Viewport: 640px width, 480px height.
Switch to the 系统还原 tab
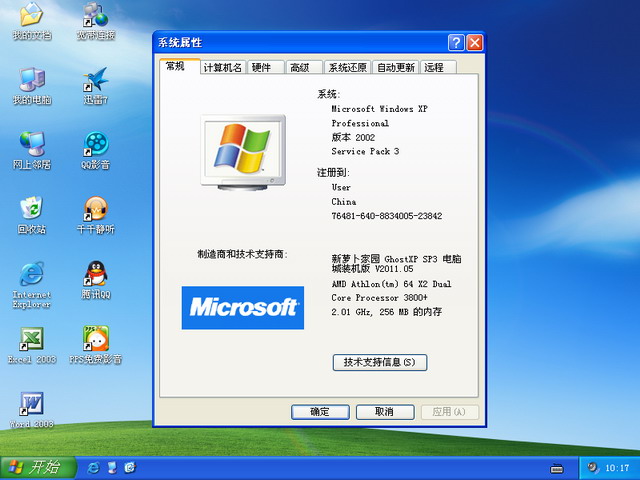(x=348, y=67)
